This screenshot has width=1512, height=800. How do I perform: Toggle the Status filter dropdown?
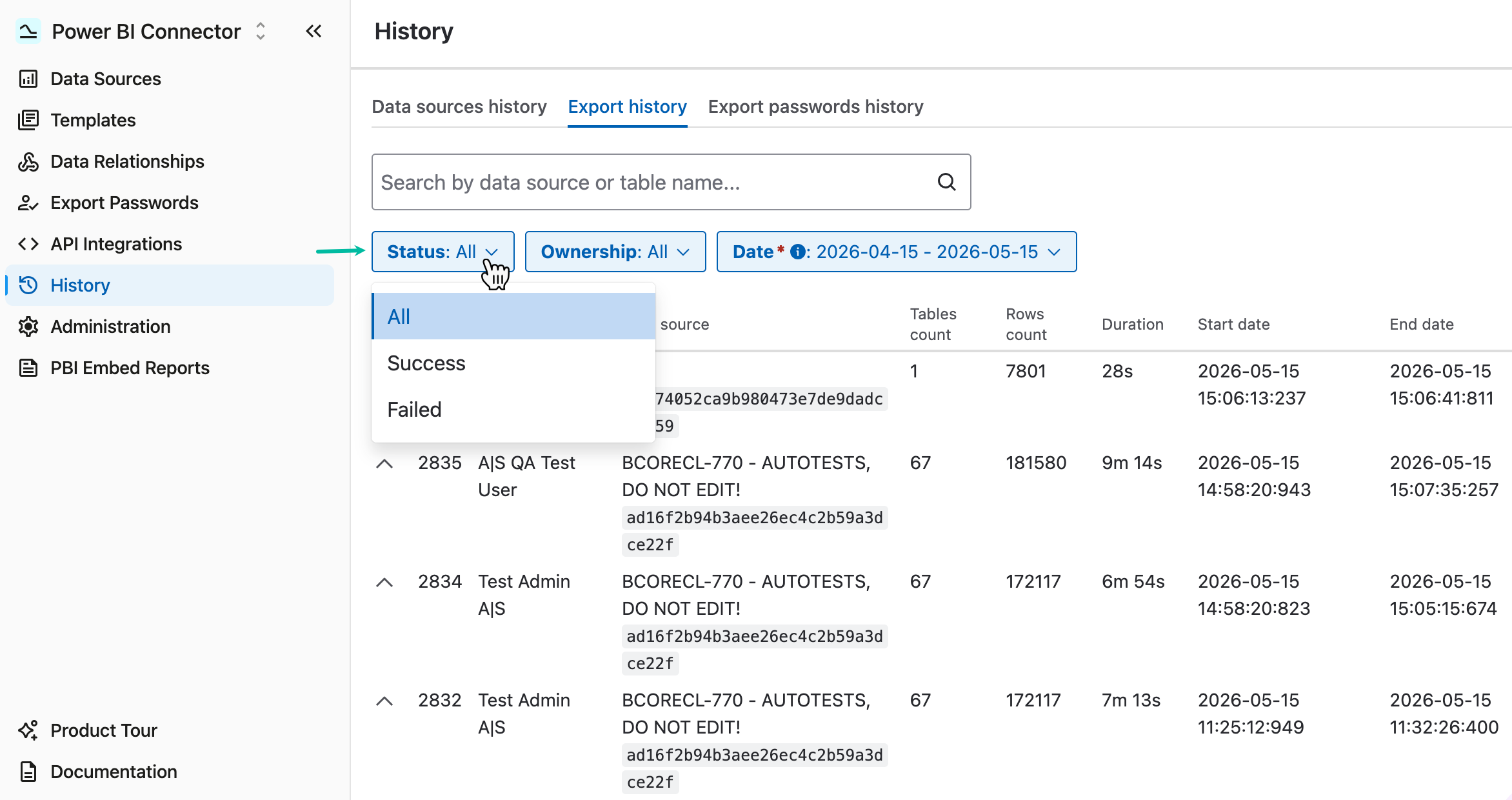443,252
